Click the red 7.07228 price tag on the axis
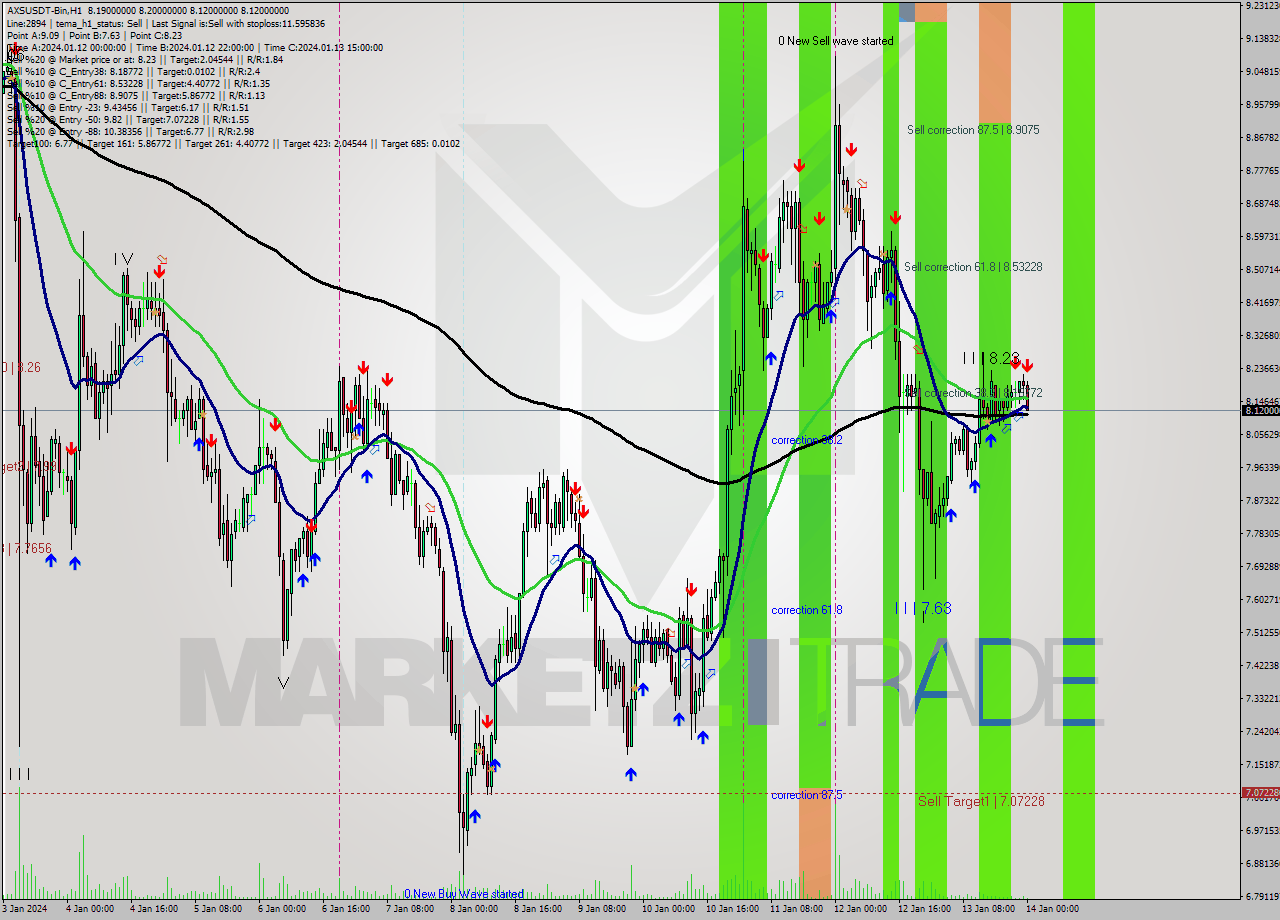The width and height of the screenshot is (1280, 920). point(1260,793)
